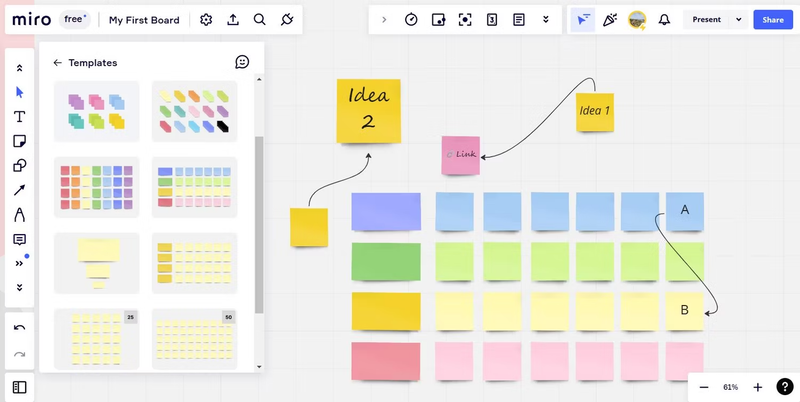Select yellow funnel sticky template
800x402 pixels.
[96, 263]
